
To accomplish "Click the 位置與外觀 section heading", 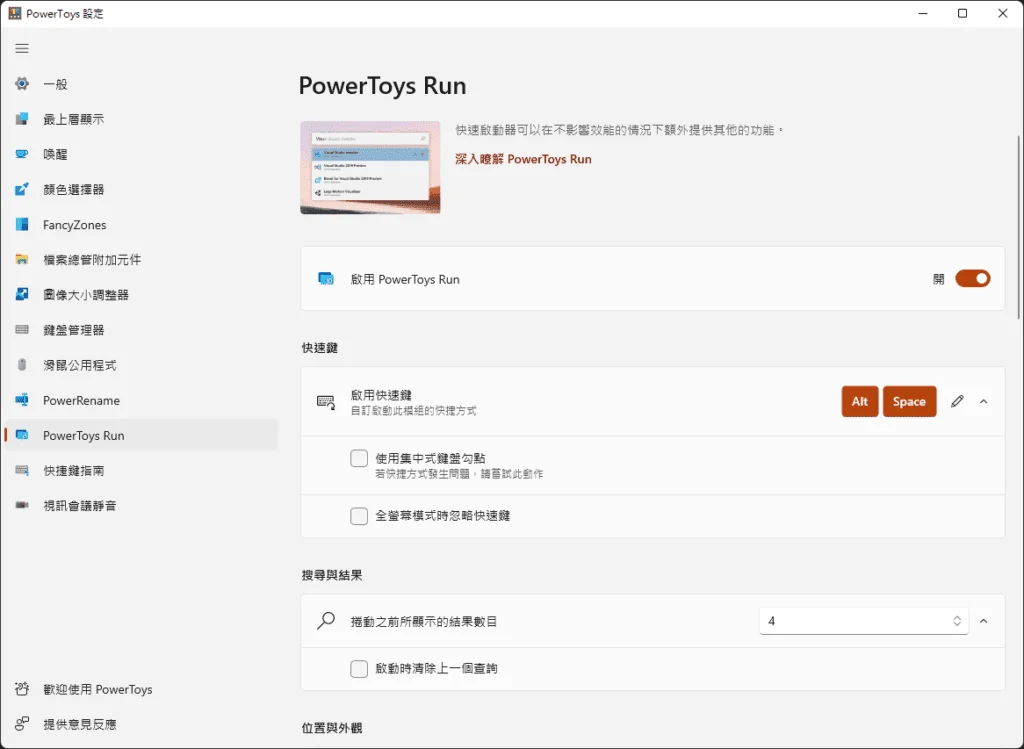I will [332, 728].
